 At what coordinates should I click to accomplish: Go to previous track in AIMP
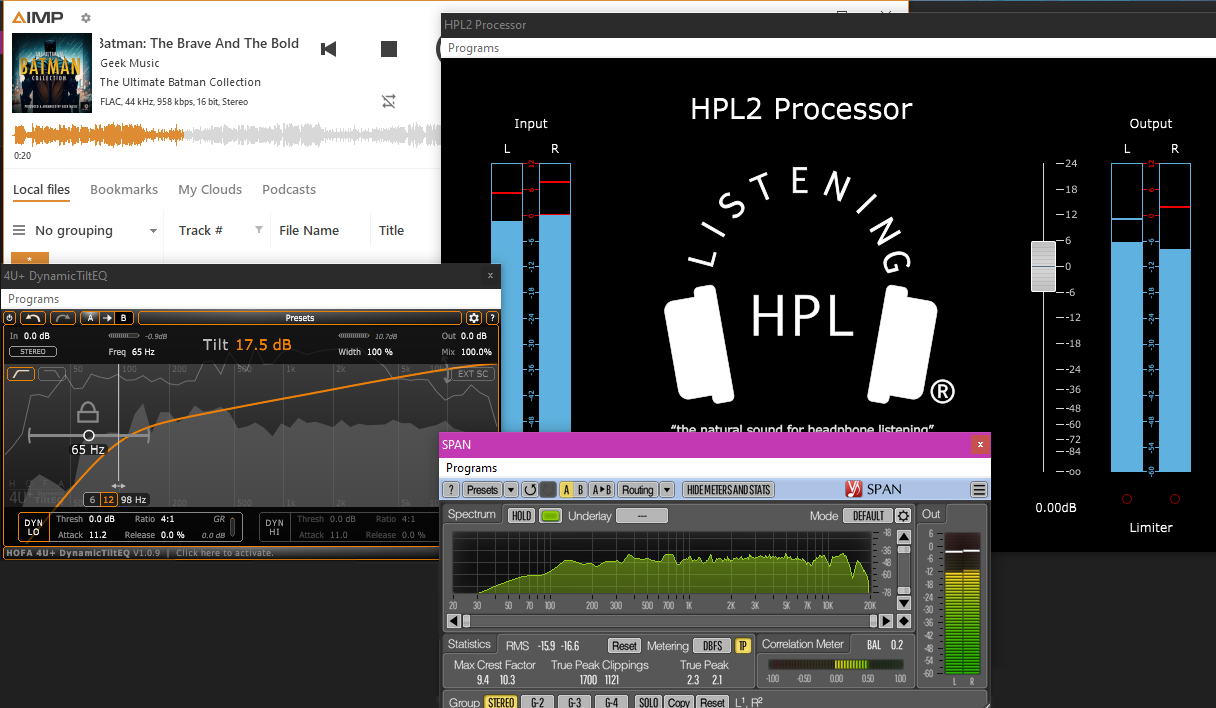pos(328,49)
